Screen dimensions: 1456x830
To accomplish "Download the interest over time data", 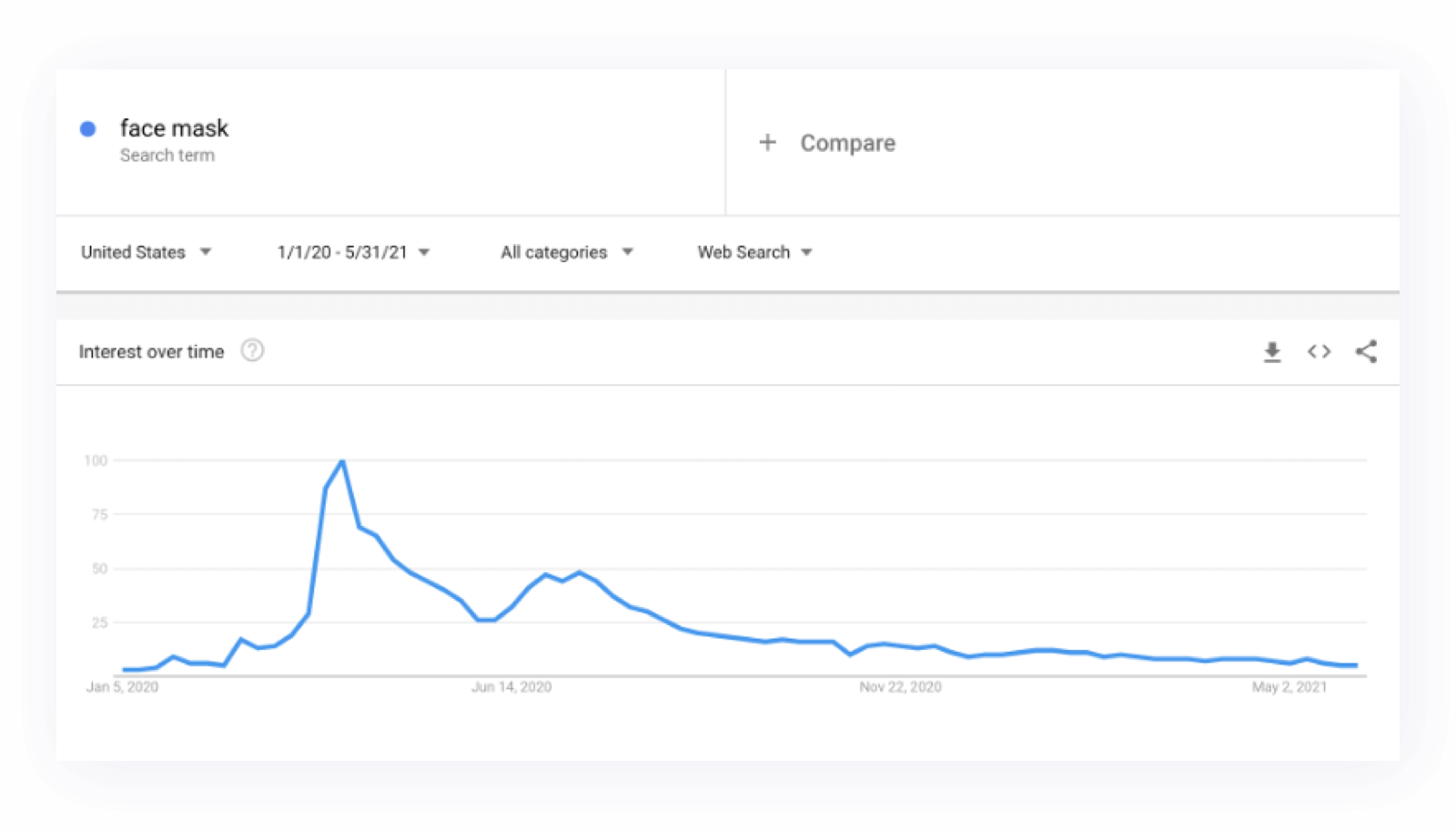I will tap(1272, 352).
